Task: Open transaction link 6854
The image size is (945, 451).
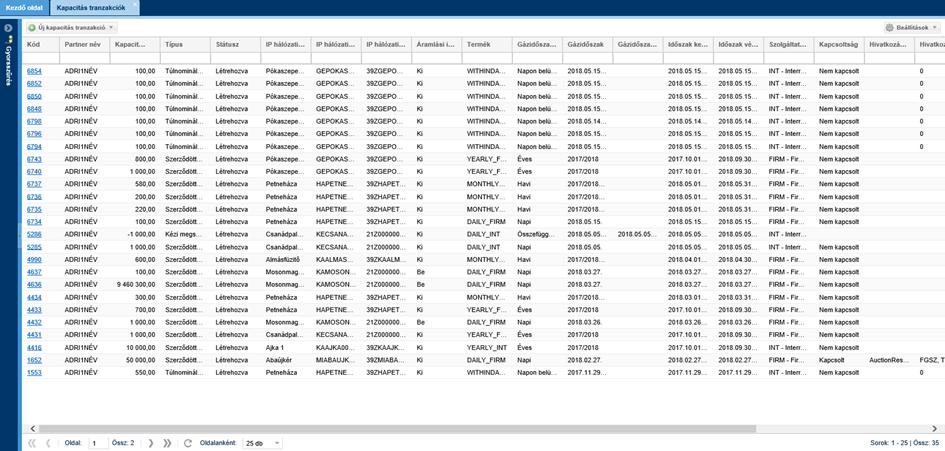Action: pyautogui.click(x=34, y=71)
